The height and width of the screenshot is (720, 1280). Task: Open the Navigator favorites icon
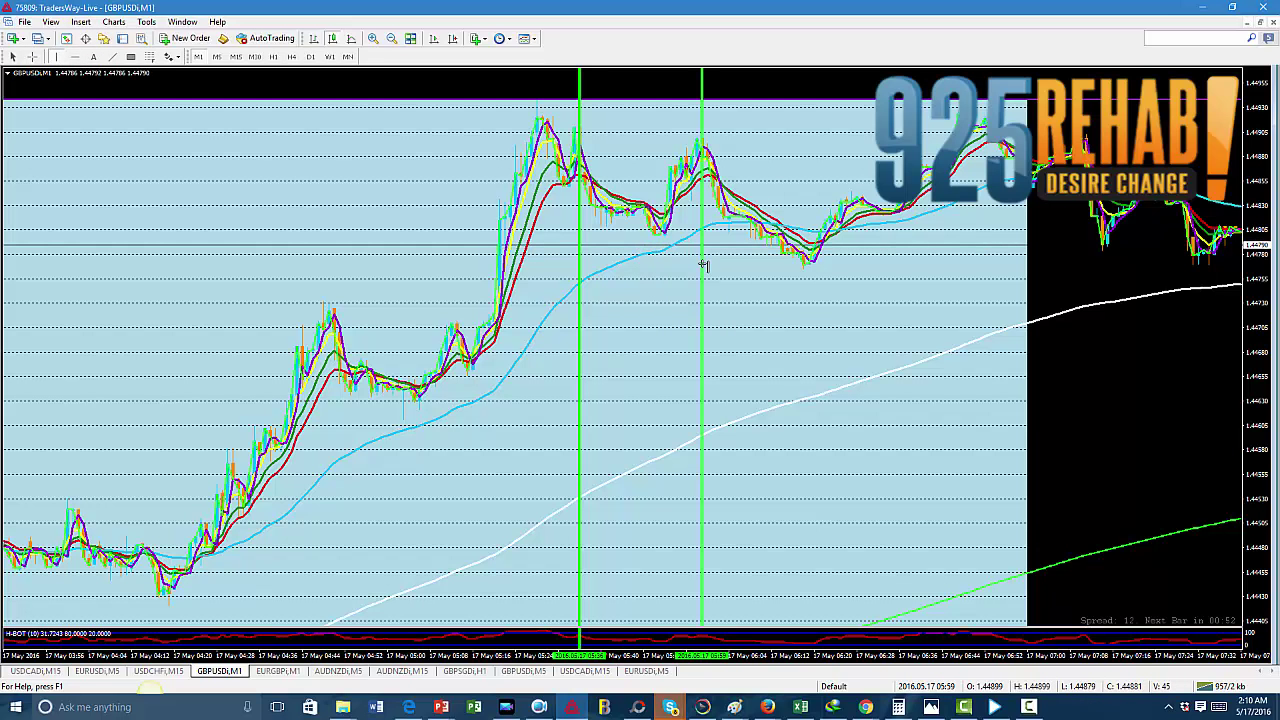104,39
